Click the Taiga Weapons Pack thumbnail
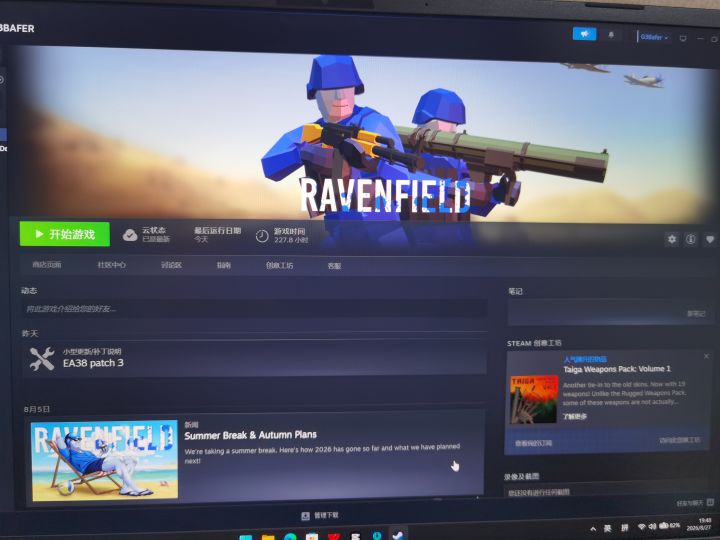Screen dimensions: 720x540 (x=534, y=399)
